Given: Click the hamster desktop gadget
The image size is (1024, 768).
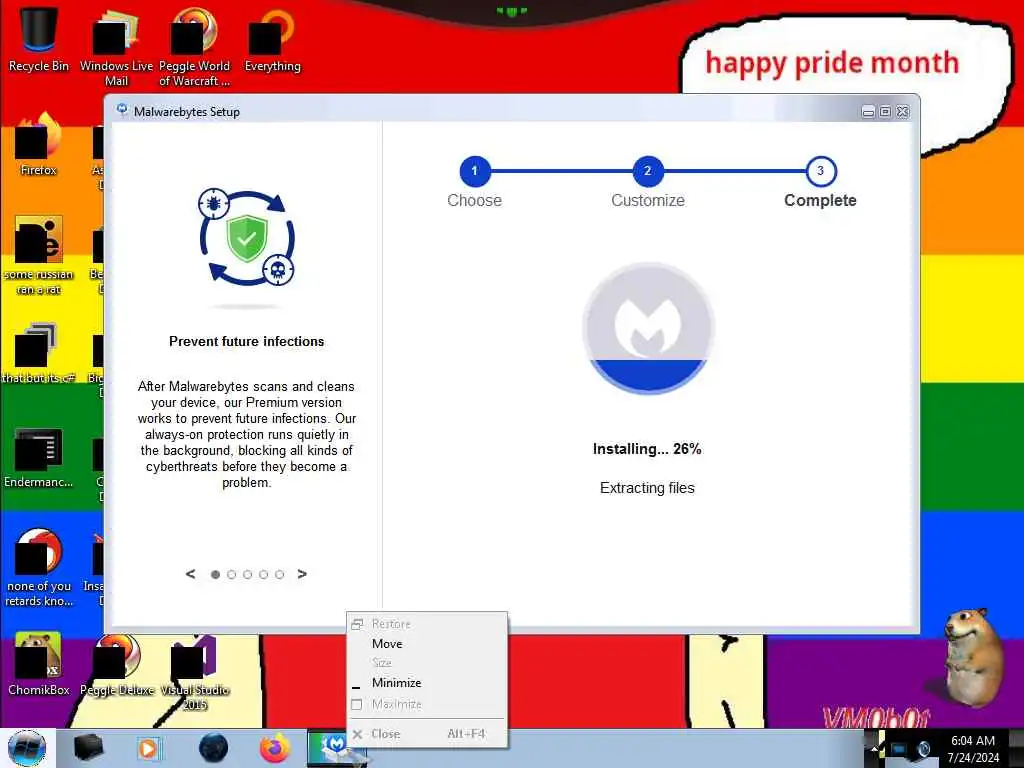Looking at the screenshot, I should (974, 656).
